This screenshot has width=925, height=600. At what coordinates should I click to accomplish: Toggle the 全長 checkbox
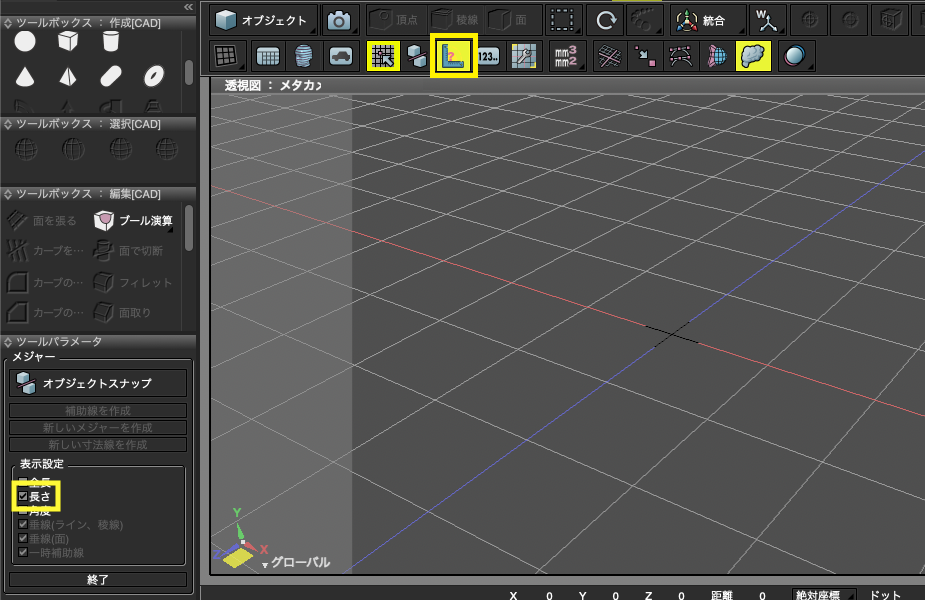tap(23, 481)
